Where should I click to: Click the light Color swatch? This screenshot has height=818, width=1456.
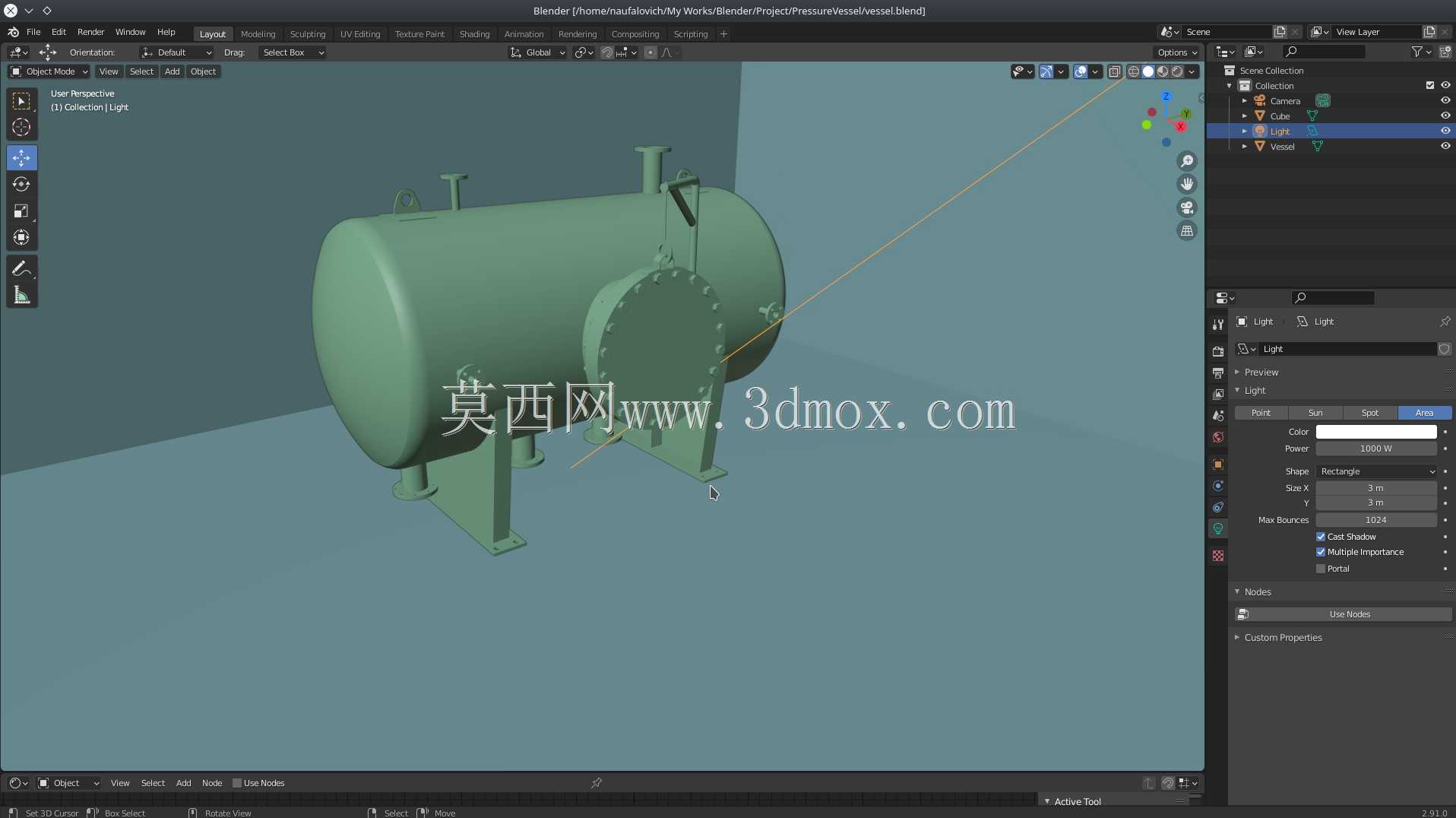[1376, 432]
